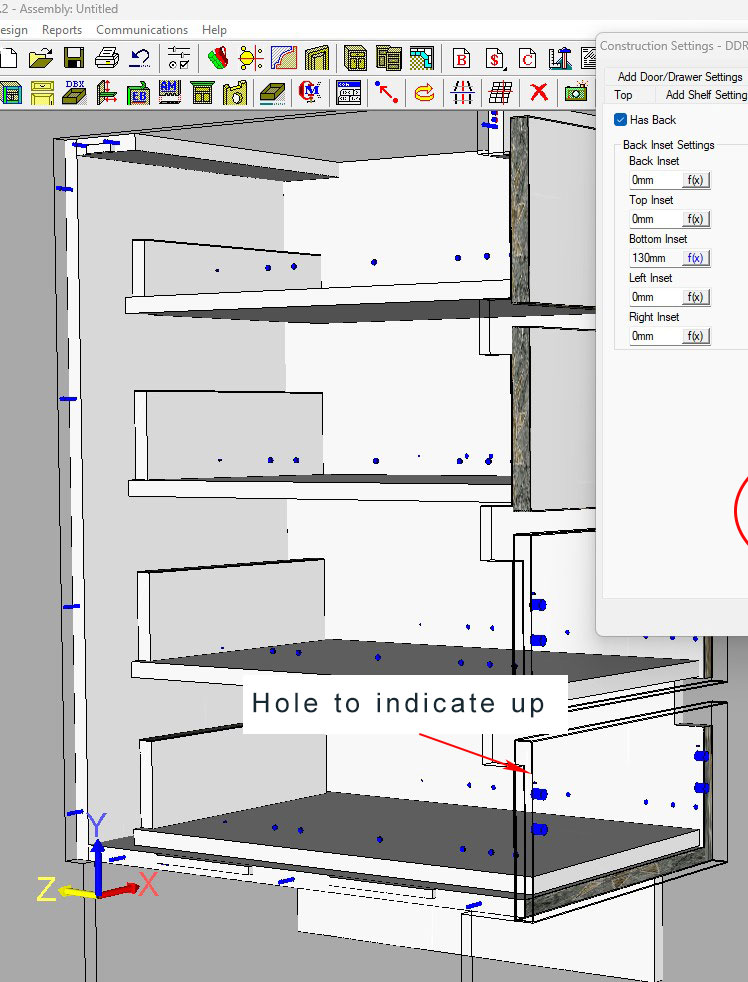Click the DBX toolbar icon
748x982 pixels.
[x=75, y=93]
